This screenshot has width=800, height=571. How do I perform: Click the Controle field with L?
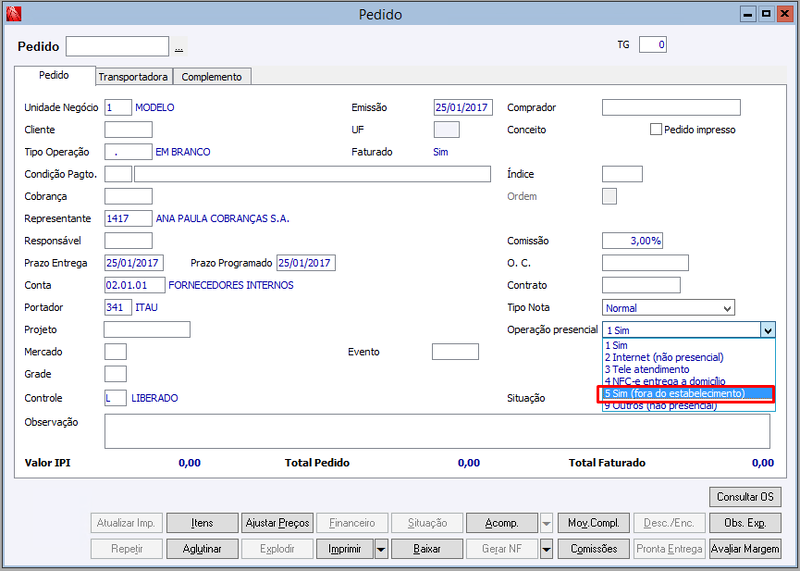point(115,398)
